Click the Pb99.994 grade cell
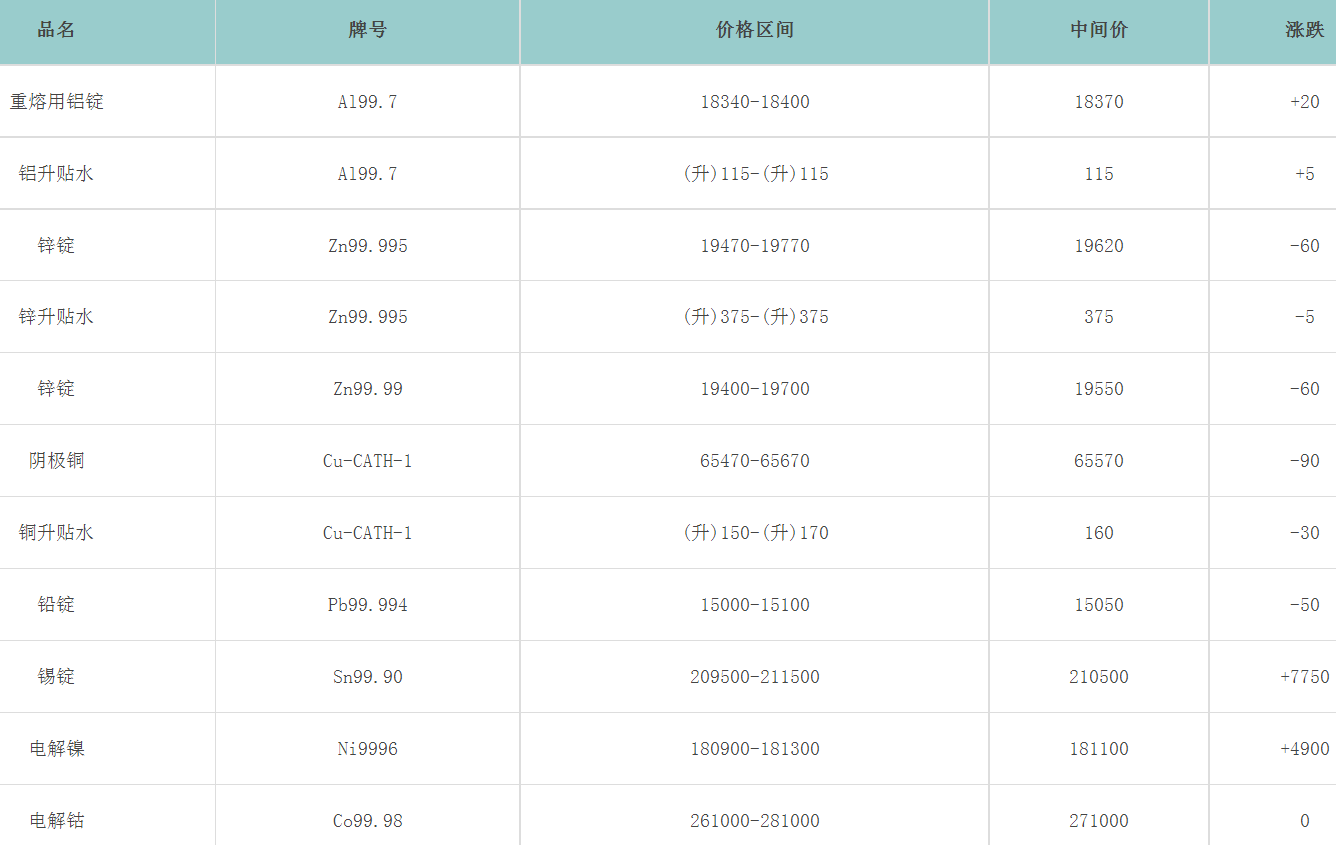 [x=367, y=605]
